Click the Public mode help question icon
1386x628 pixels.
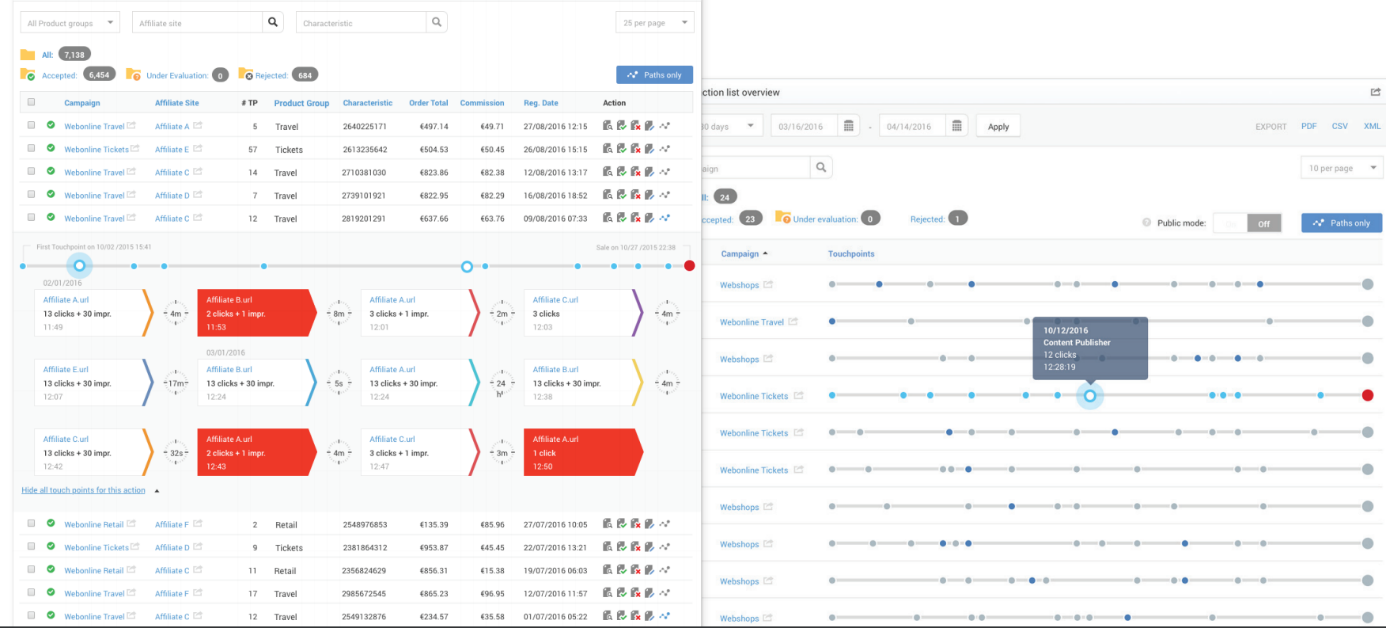(1146, 222)
